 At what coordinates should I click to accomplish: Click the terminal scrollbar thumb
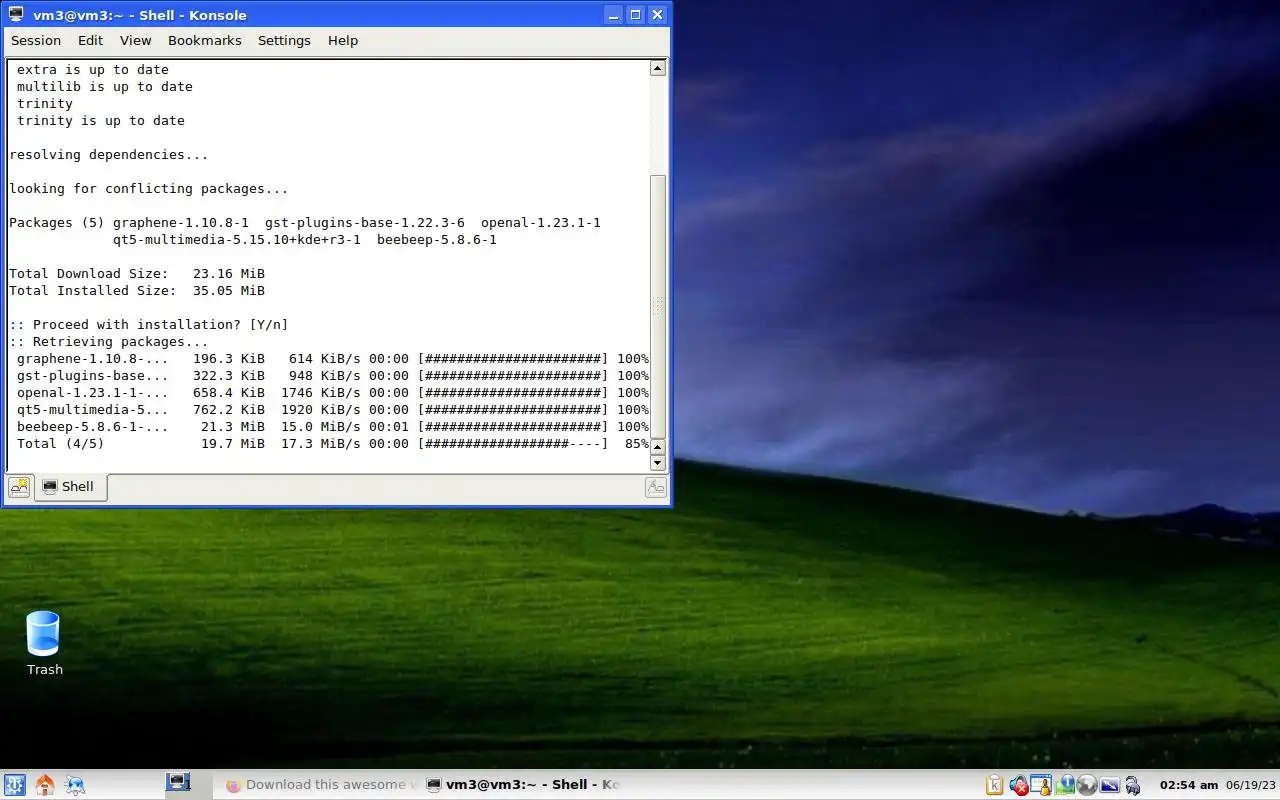tap(658, 307)
